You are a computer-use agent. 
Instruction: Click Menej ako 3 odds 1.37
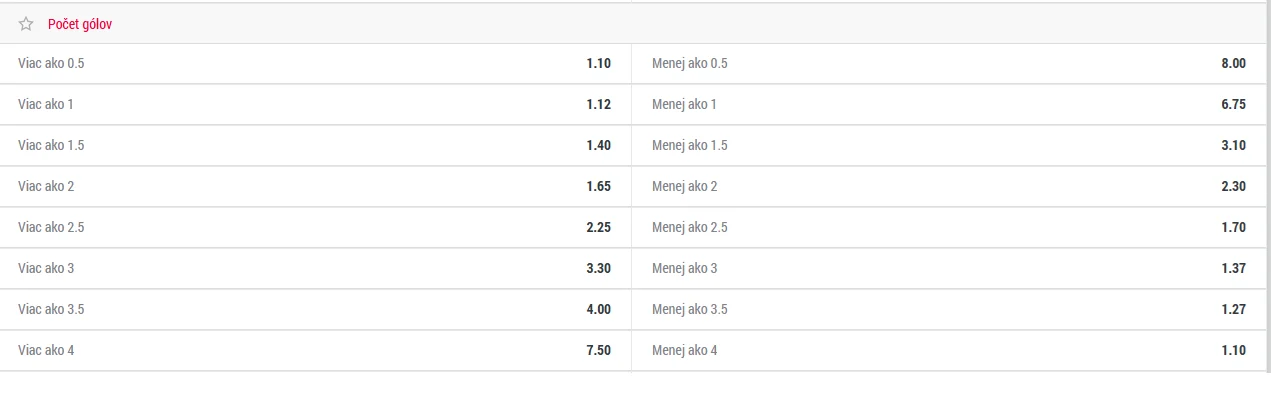[951, 269]
